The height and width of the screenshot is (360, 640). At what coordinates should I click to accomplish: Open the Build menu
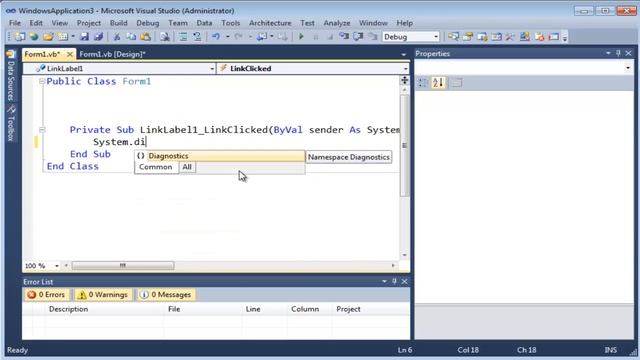coord(118,23)
